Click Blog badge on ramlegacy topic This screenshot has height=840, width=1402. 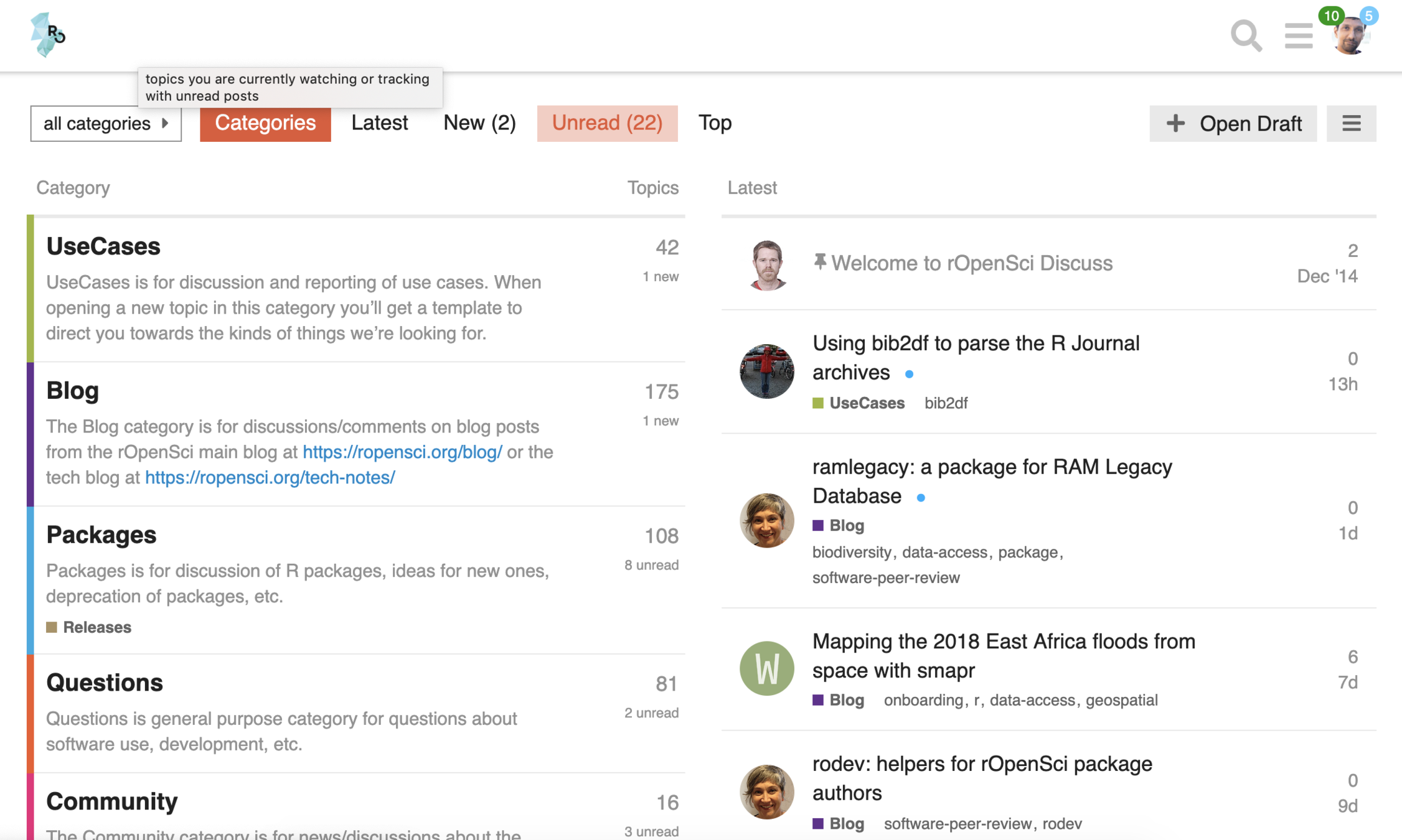click(x=839, y=526)
